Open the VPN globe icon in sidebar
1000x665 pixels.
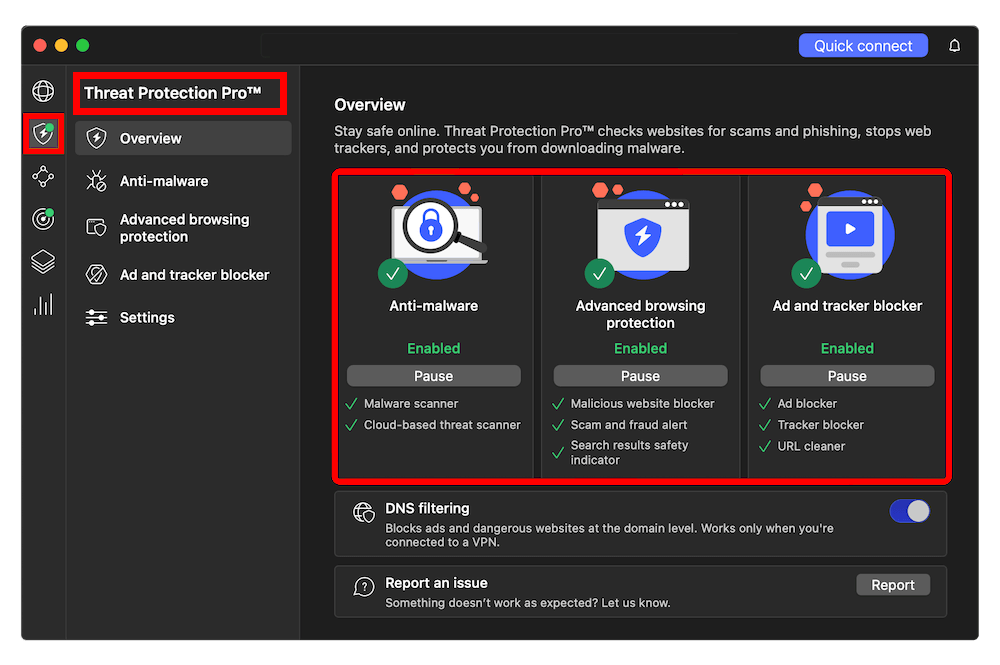tap(43, 91)
